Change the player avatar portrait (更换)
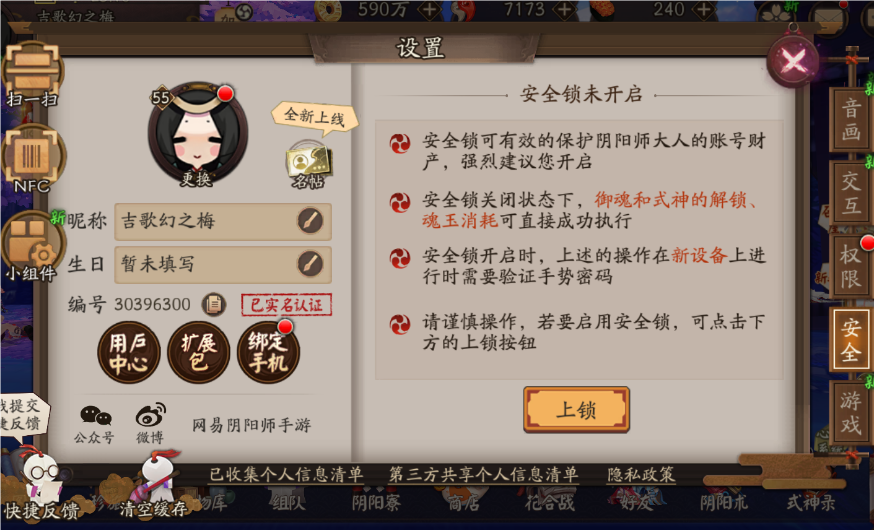The image size is (874, 530). point(198,134)
